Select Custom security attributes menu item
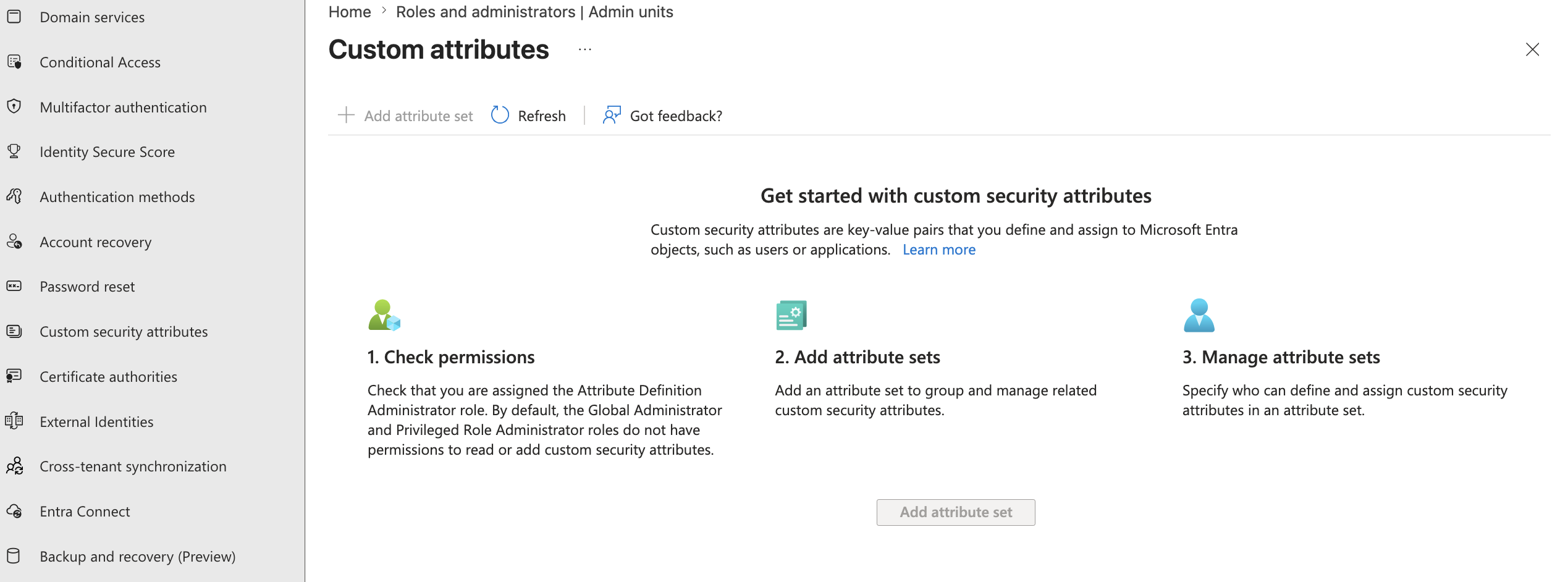 (124, 332)
